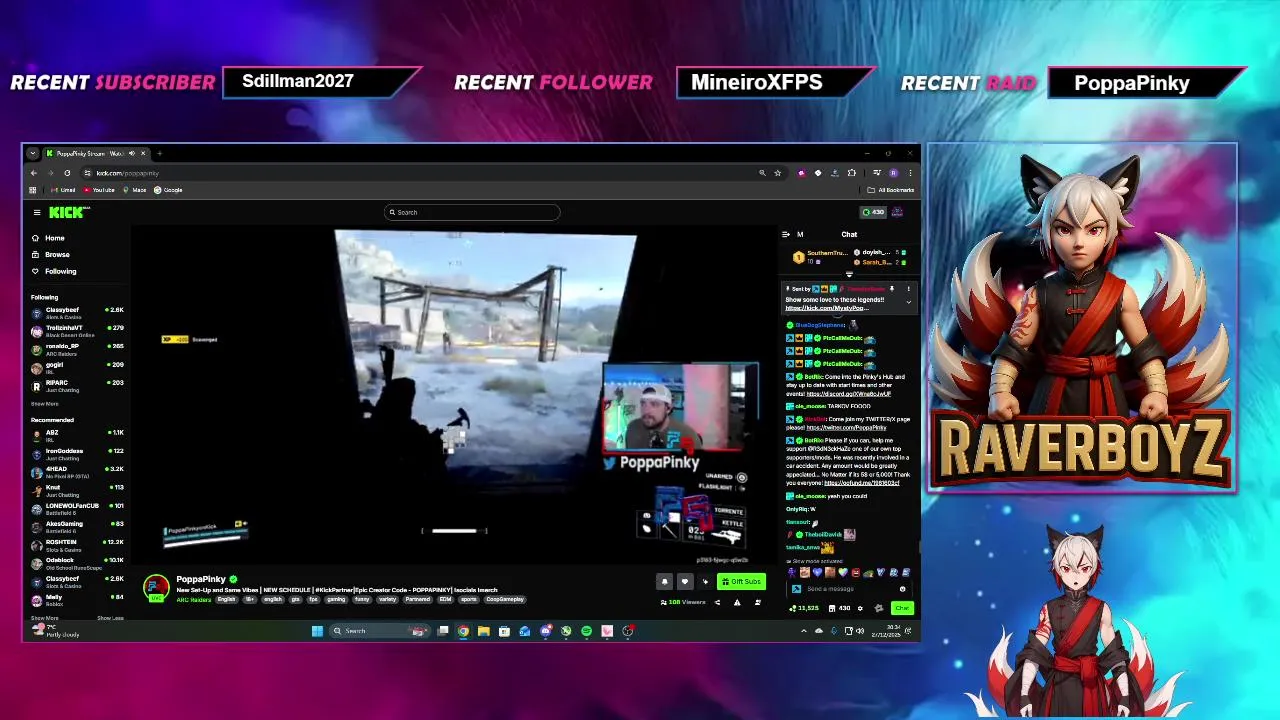The width and height of the screenshot is (1280, 720).
Task: Click the green Gift Subs button
Action: [x=741, y=581]
